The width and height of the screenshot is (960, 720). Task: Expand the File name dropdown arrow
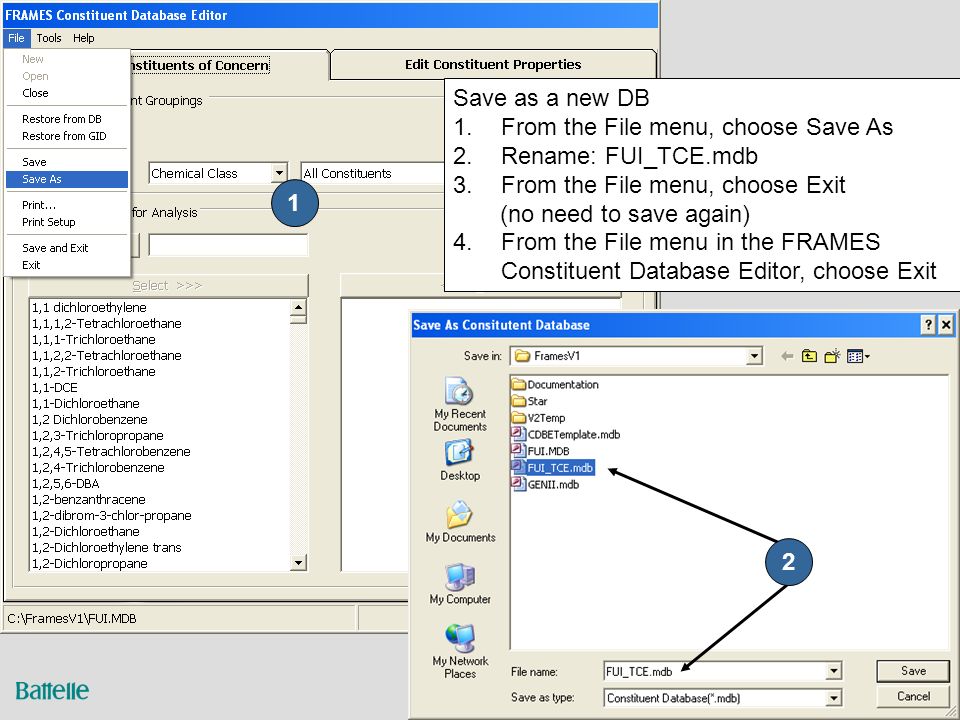833,671
